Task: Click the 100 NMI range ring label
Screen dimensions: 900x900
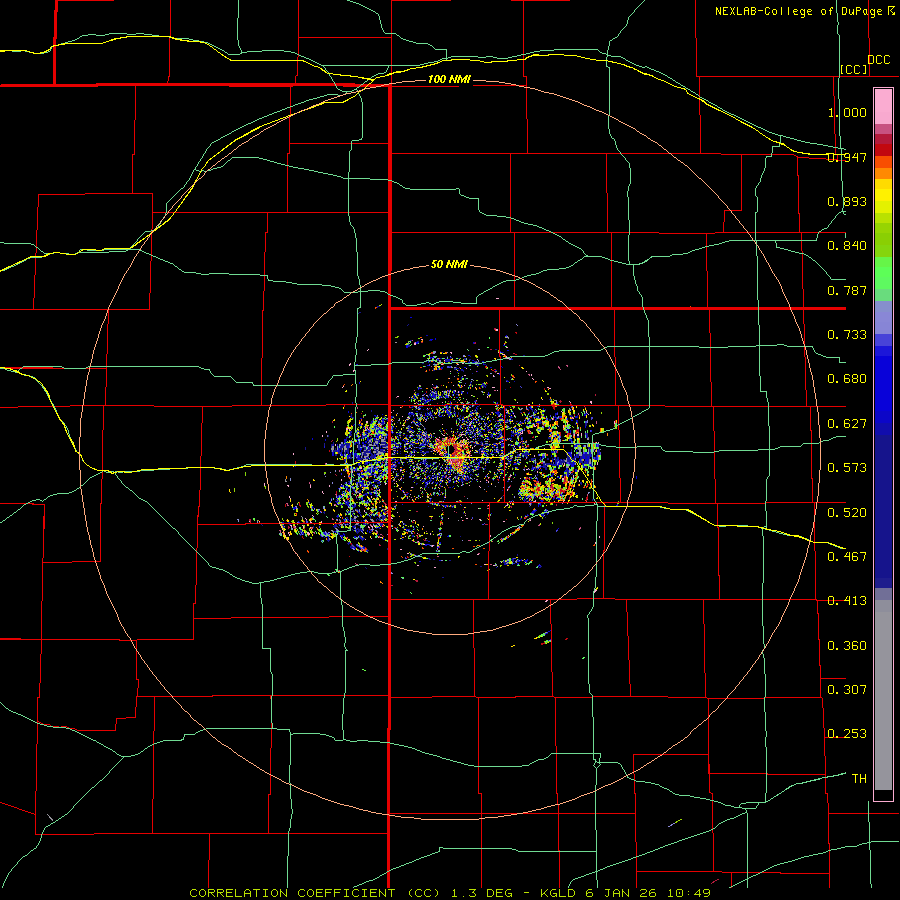Action: tap(449, 79)
